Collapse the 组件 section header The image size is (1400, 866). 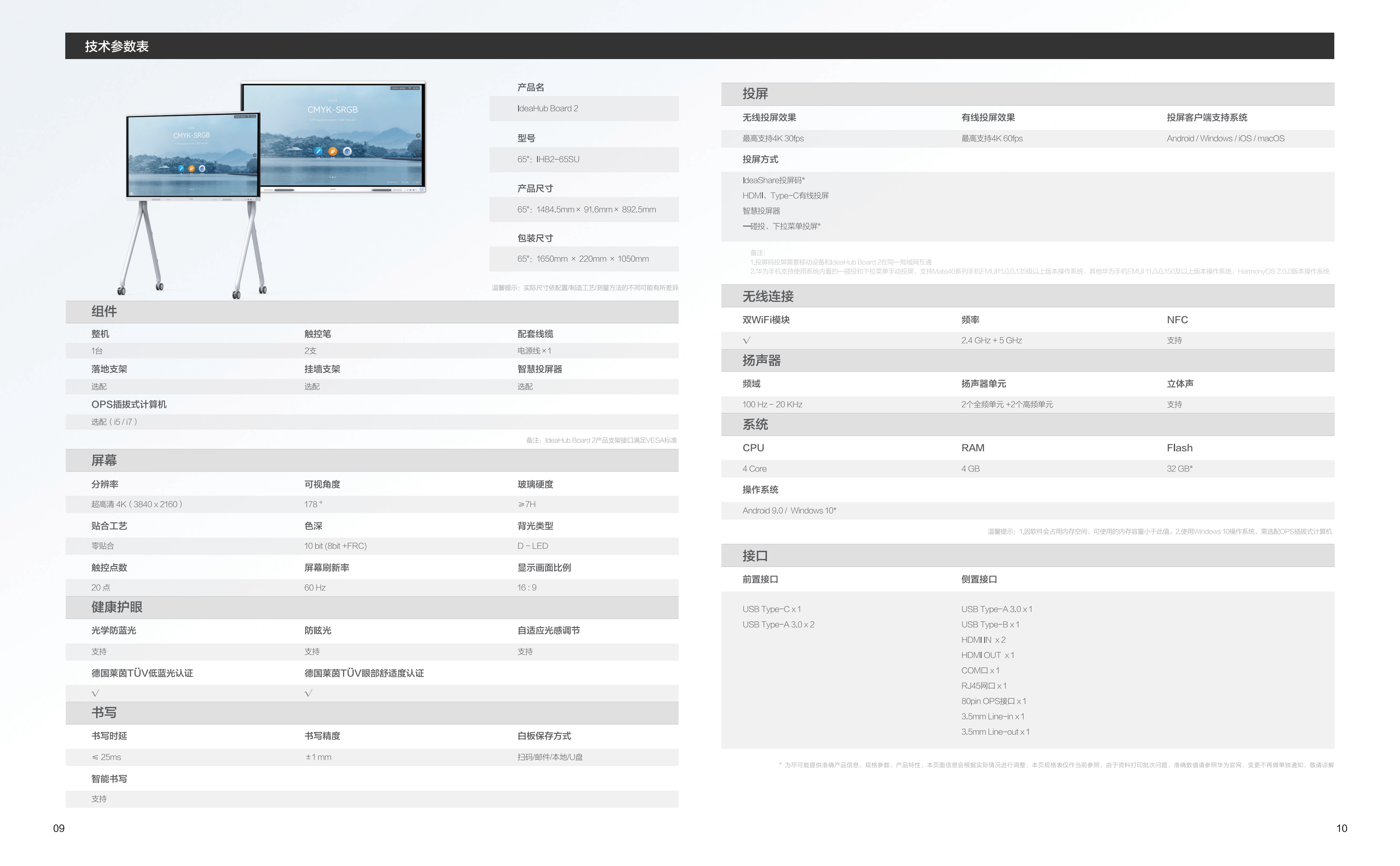point(105,312)
